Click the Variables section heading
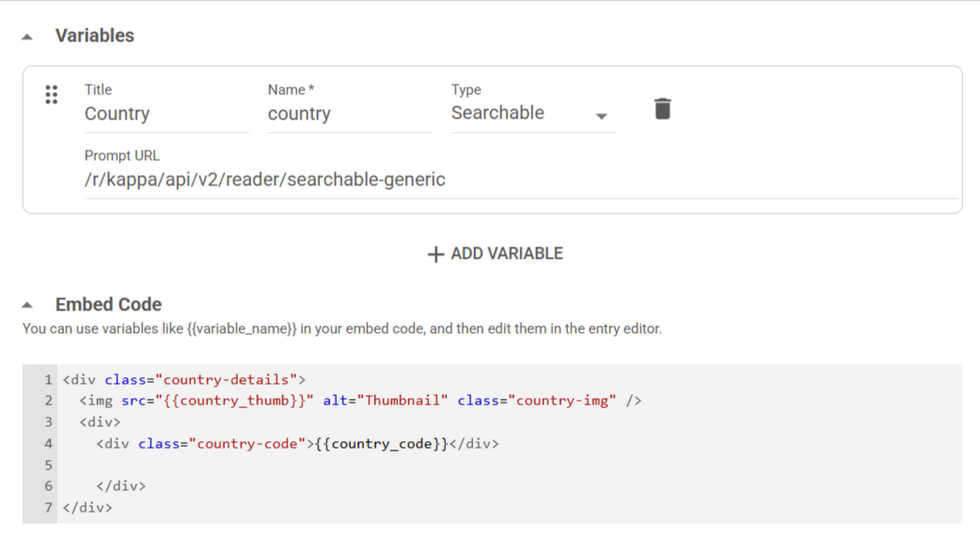The image size is (980, 539). 94,36
